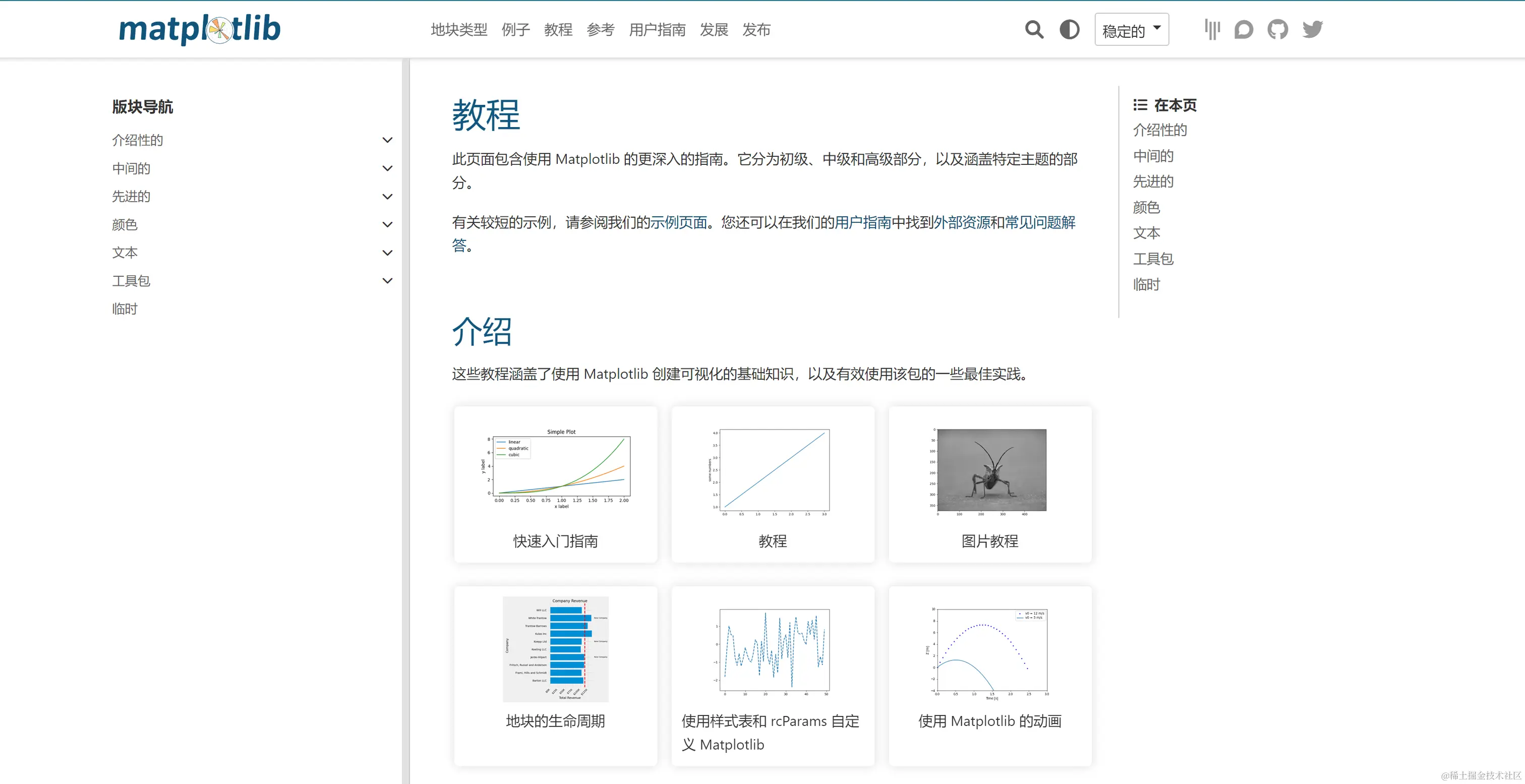Open the Discourse discussion forum icon

[x=1243, y=29]
